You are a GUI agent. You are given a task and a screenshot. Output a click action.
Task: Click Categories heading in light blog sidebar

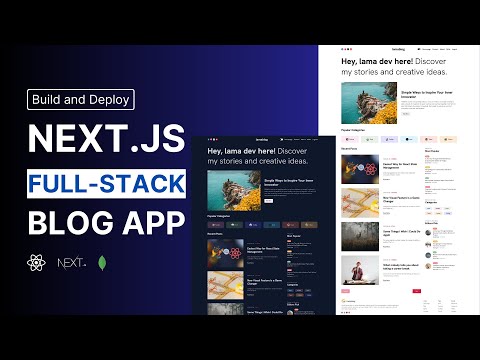(x=431, y=202)
